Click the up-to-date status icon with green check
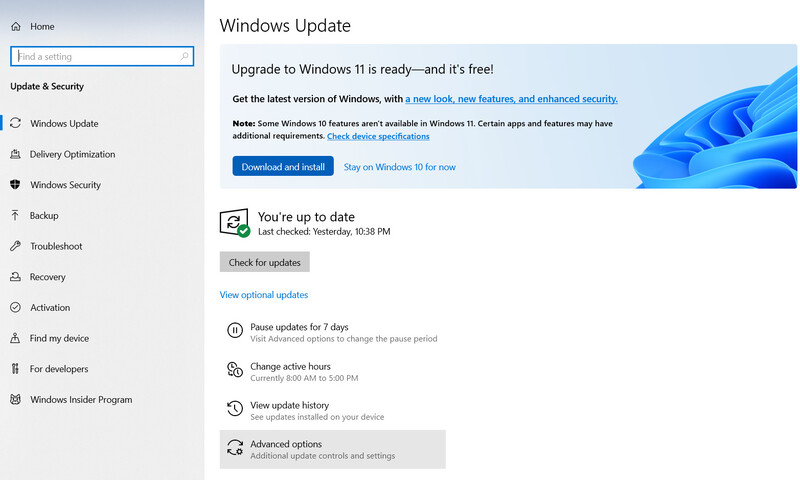 click(x=235, y=223)
